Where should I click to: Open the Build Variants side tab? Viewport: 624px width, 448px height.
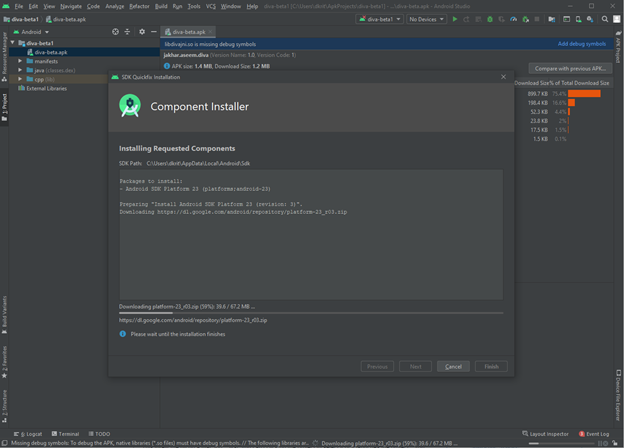[4, 315]
